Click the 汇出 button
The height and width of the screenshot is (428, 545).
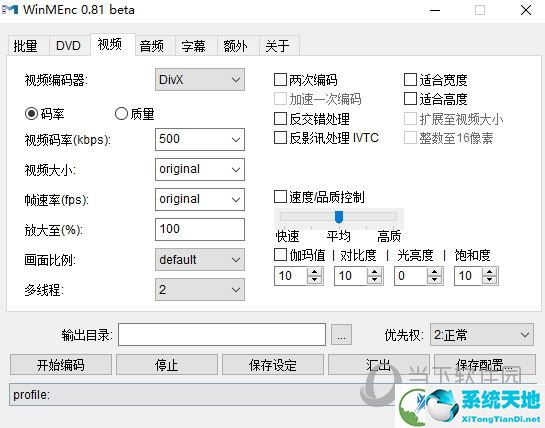click(x=379, y=365)
